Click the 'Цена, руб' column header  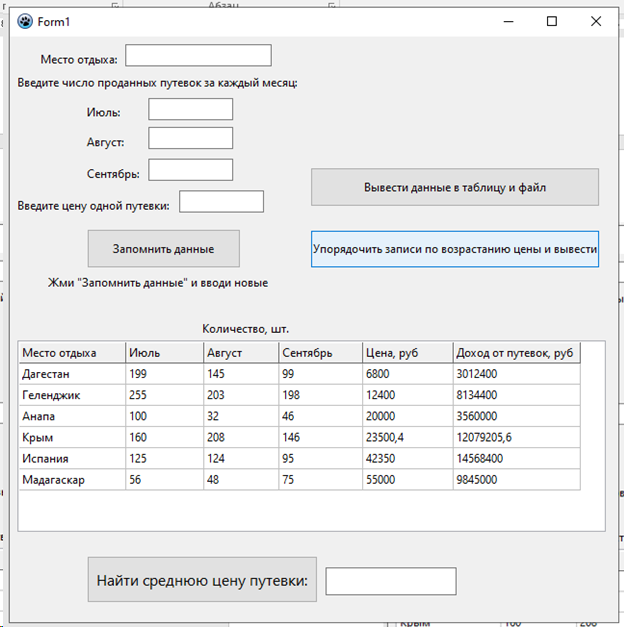click(407, 353)
